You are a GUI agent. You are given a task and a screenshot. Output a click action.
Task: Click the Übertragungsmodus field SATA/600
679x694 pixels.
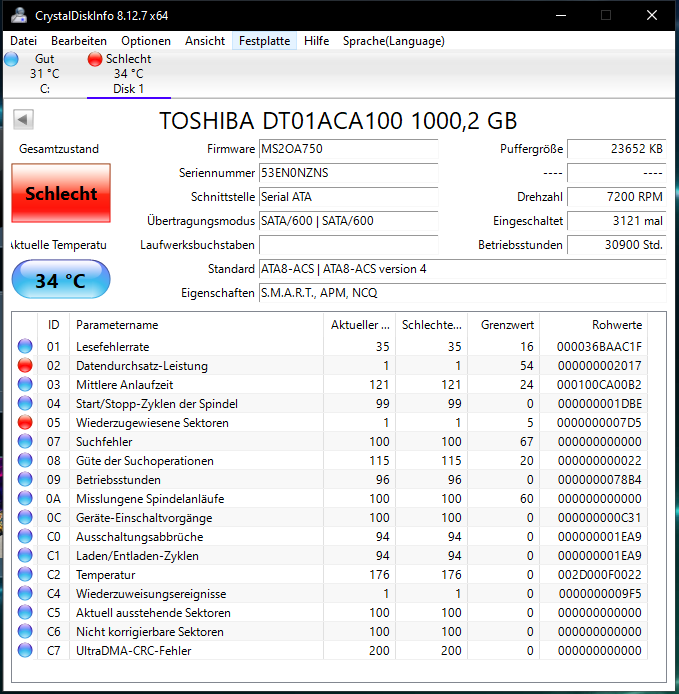[x=348, y=220]
